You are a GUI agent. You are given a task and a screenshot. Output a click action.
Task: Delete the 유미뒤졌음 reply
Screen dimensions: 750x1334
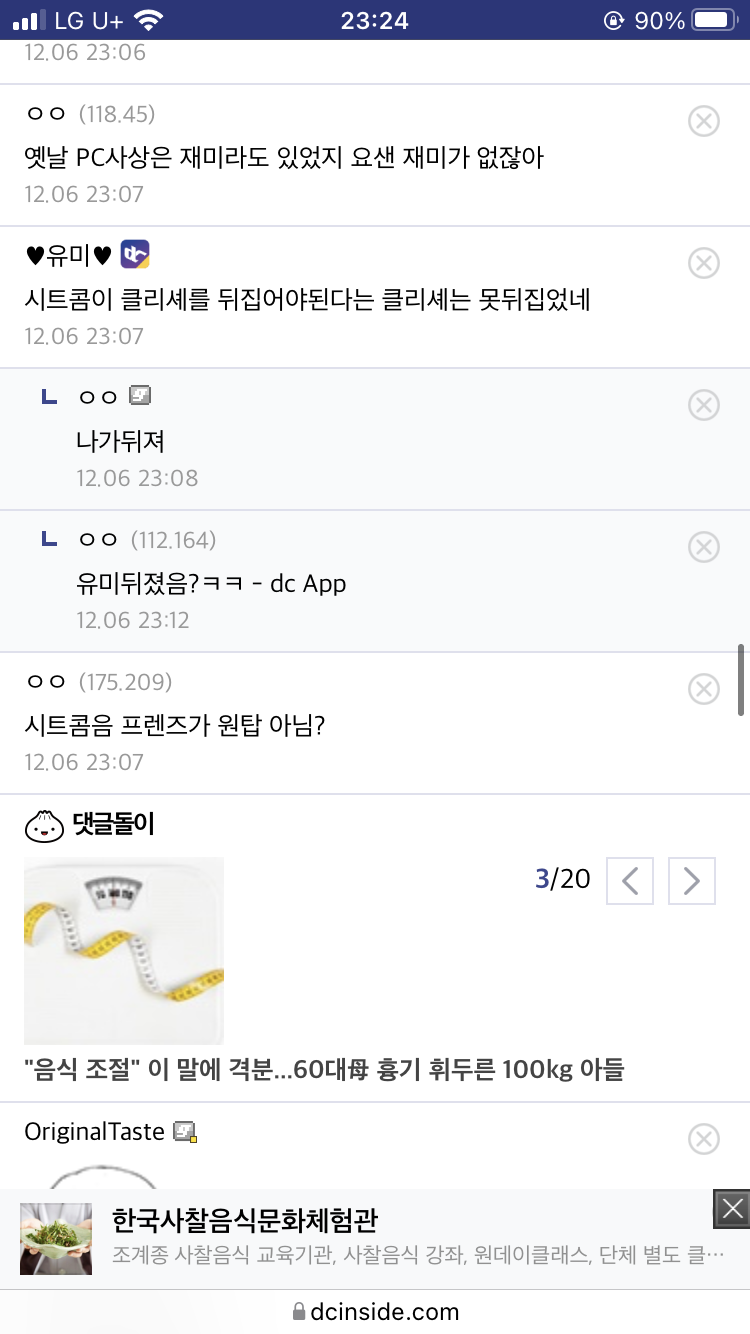tap(704, 547)
